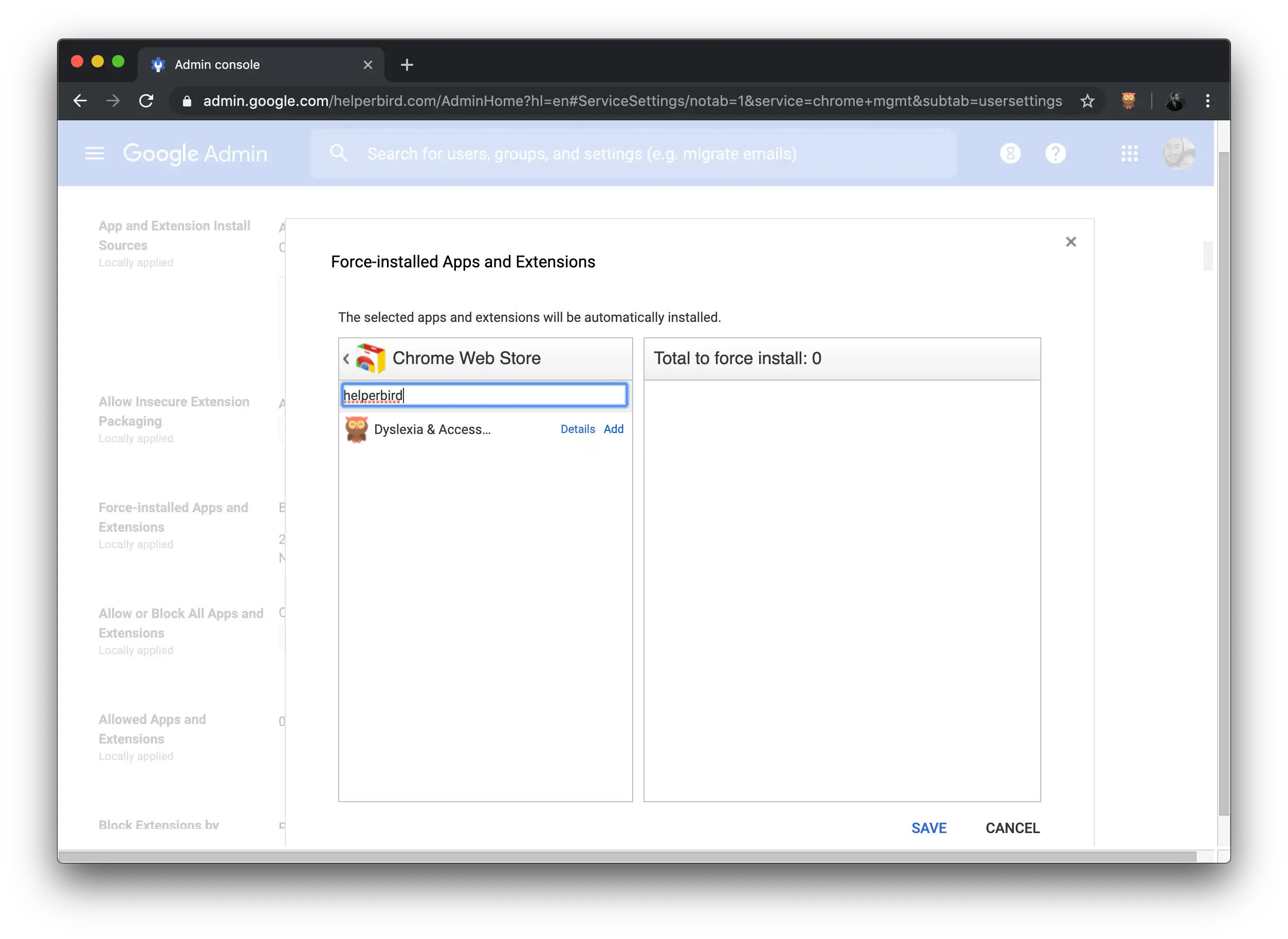Click the SAVE button to confirm changes
1288x939 pixels.
928,828
